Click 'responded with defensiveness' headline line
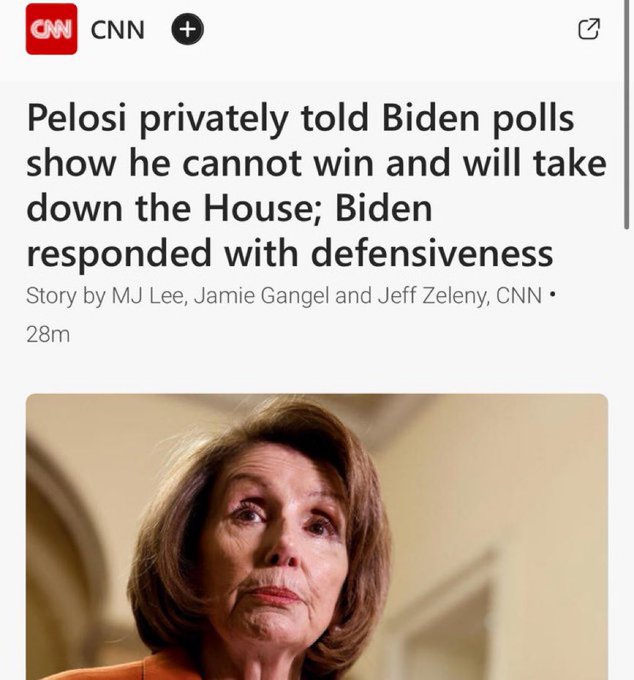Image resolution: width=634 pixels, height=680 pixels. click(290, 254)
